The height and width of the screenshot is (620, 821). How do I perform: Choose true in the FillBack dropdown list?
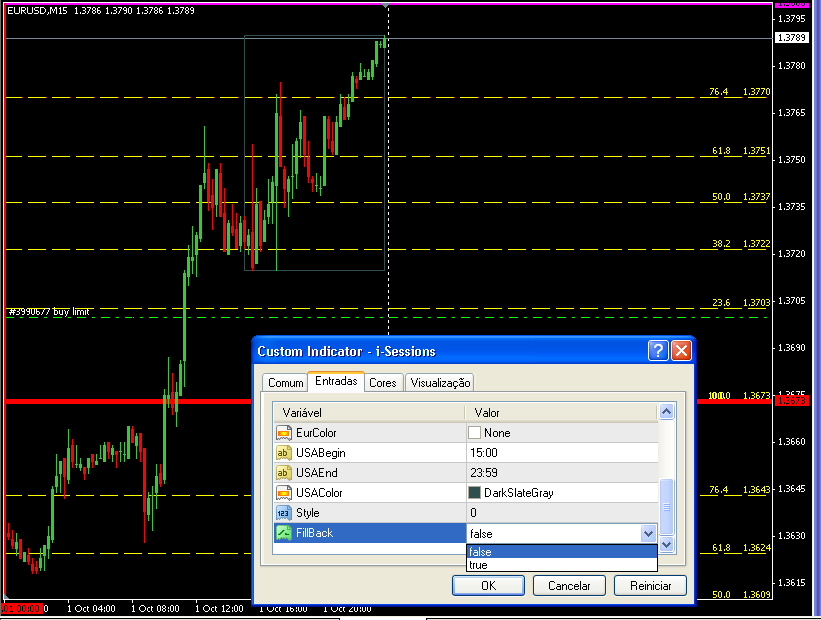561,564
